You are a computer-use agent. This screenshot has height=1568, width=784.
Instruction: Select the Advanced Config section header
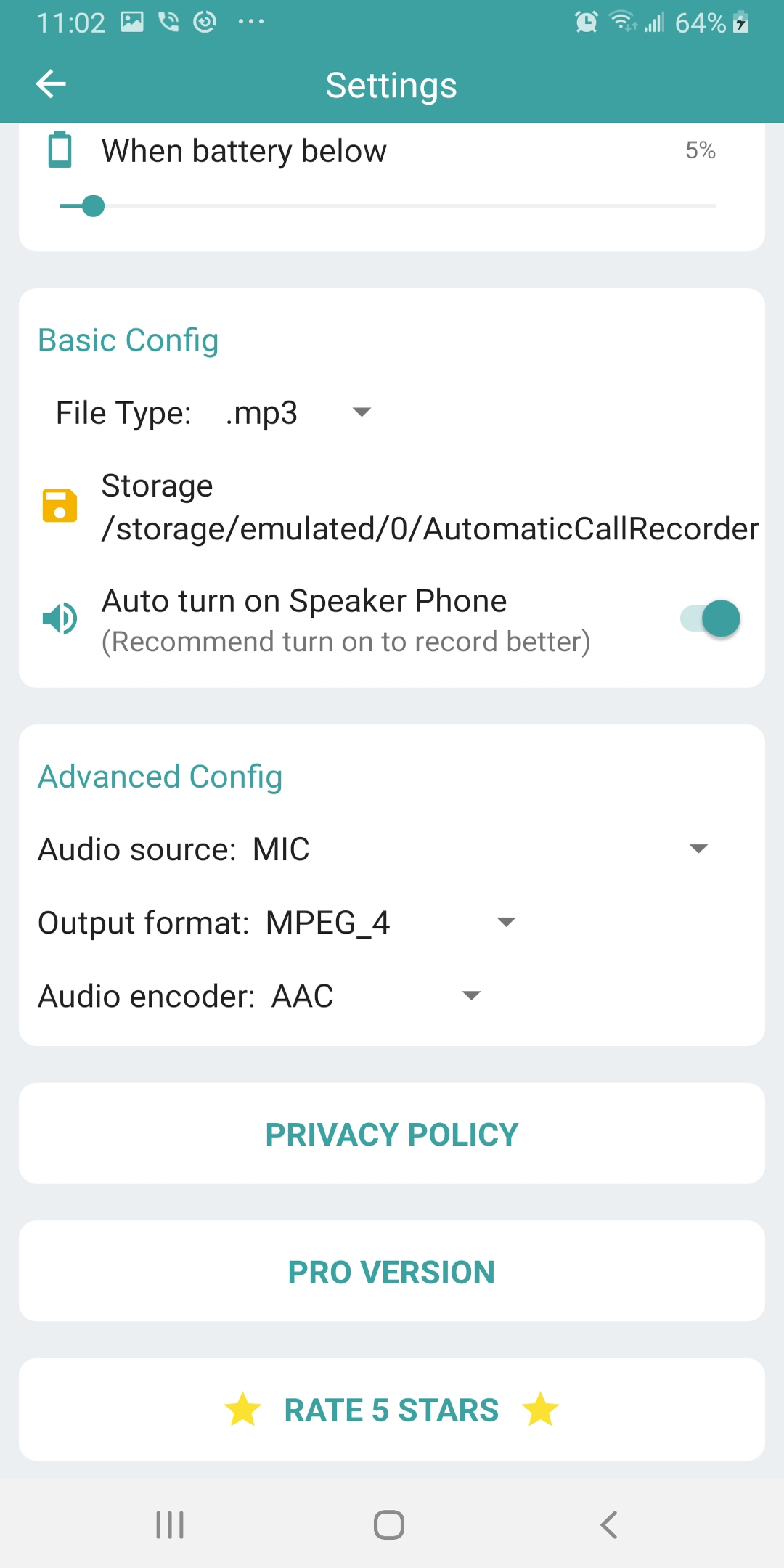pos(160,776)
